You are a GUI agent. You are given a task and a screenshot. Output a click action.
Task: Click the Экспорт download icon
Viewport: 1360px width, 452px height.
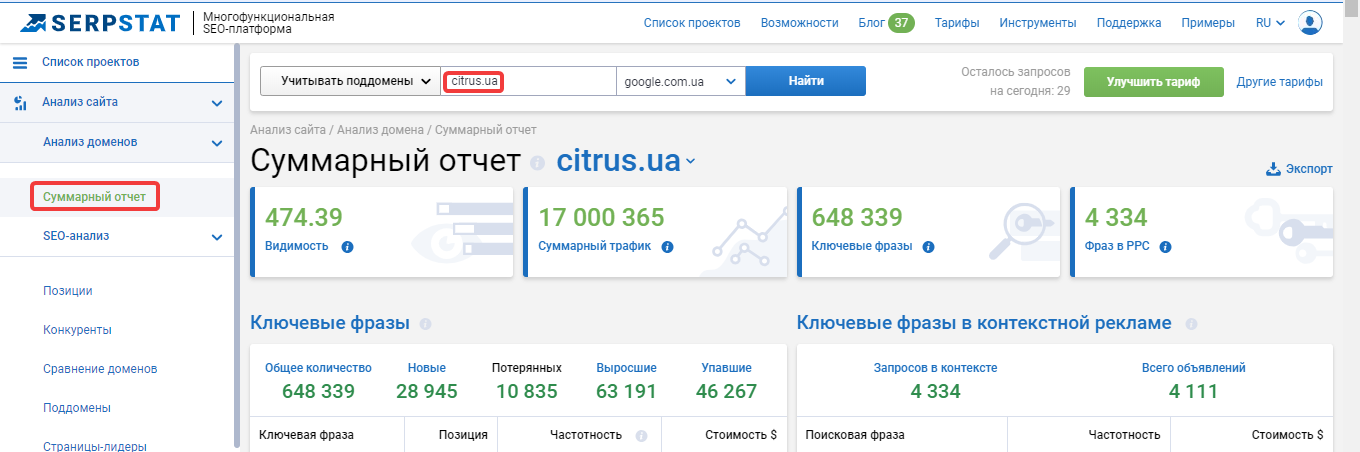point(1273,169)
